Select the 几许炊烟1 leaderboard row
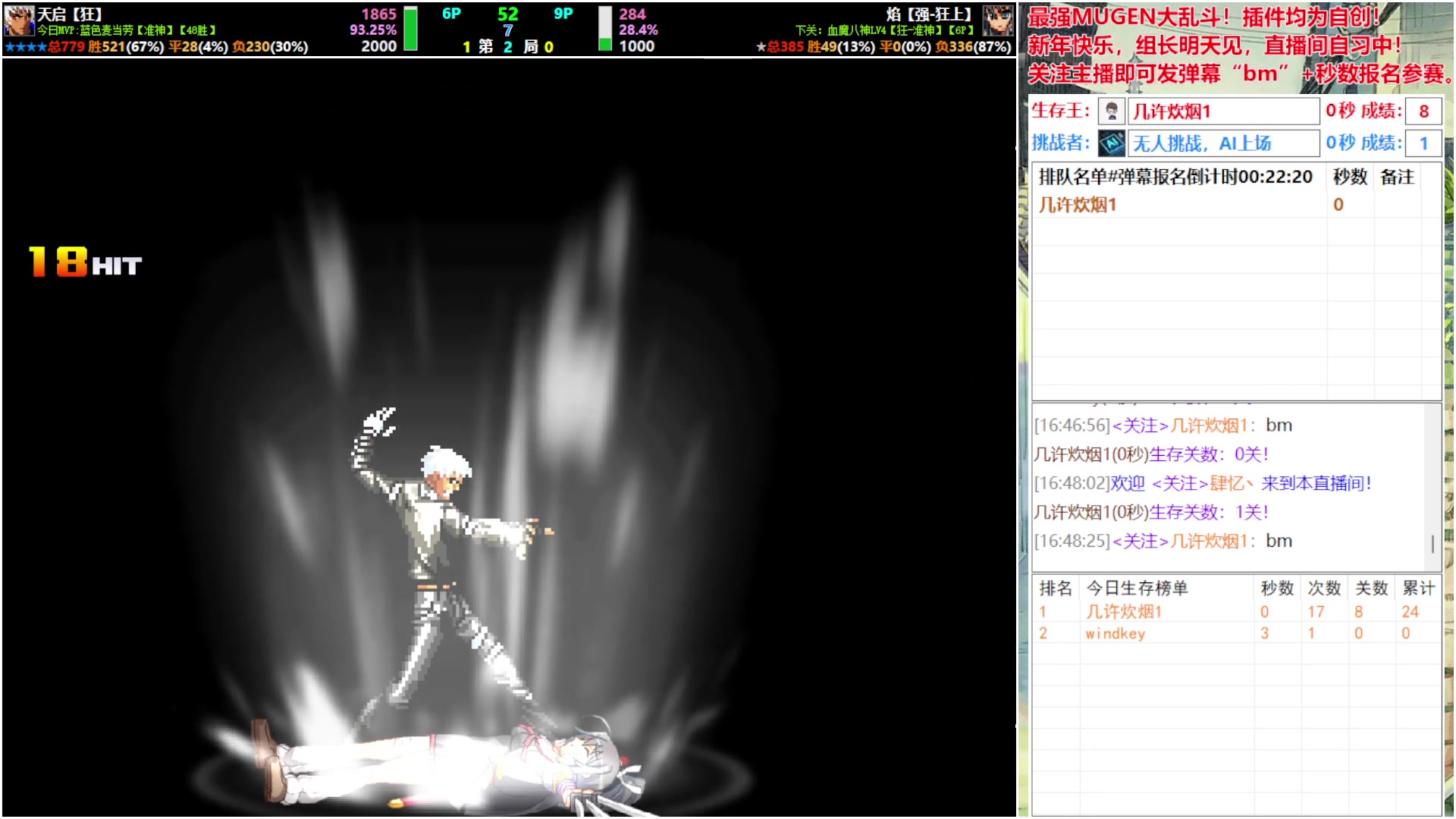 click(1236, 612)
